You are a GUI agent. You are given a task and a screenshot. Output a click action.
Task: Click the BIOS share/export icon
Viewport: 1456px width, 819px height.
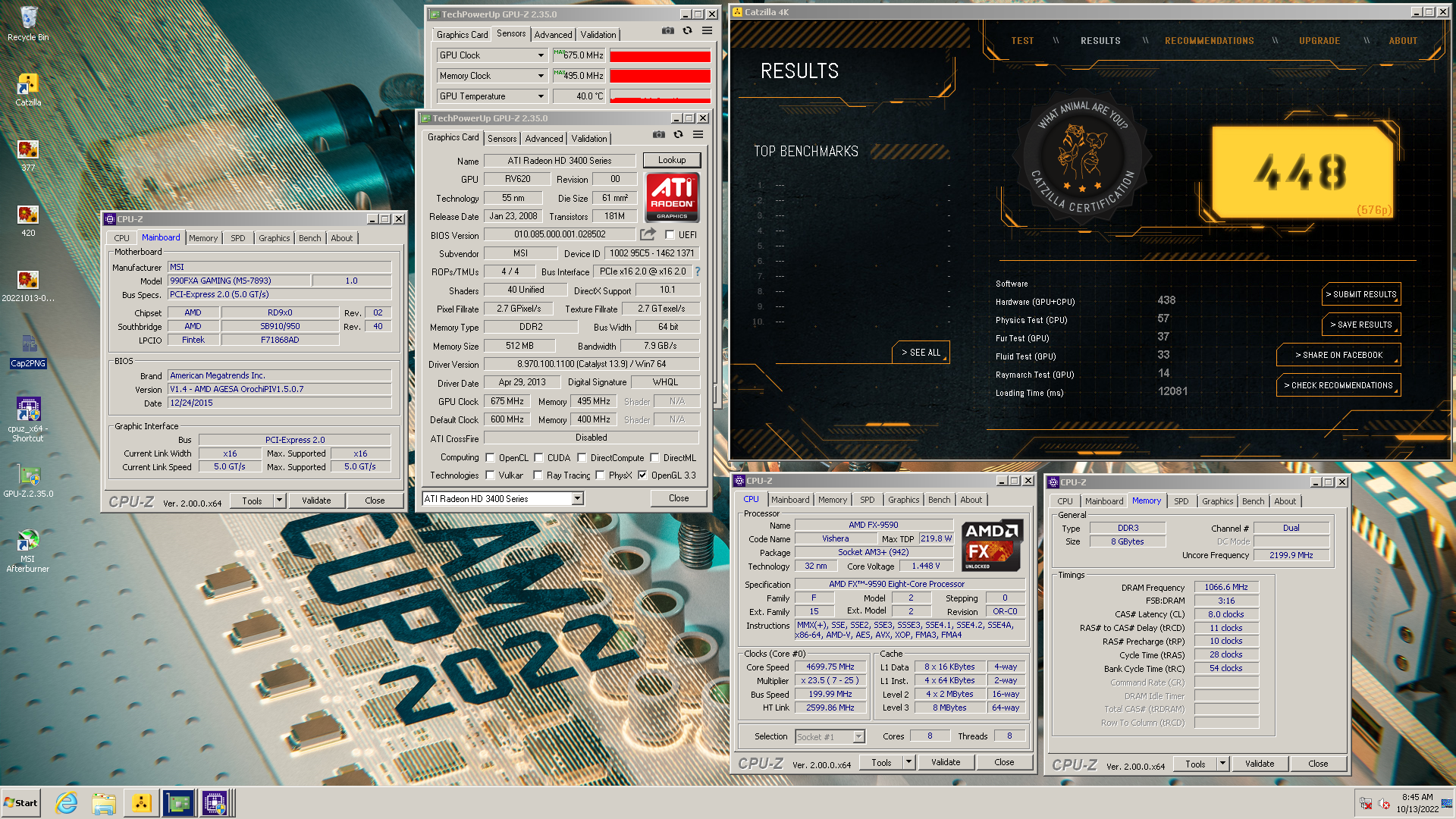click(648, 234)
